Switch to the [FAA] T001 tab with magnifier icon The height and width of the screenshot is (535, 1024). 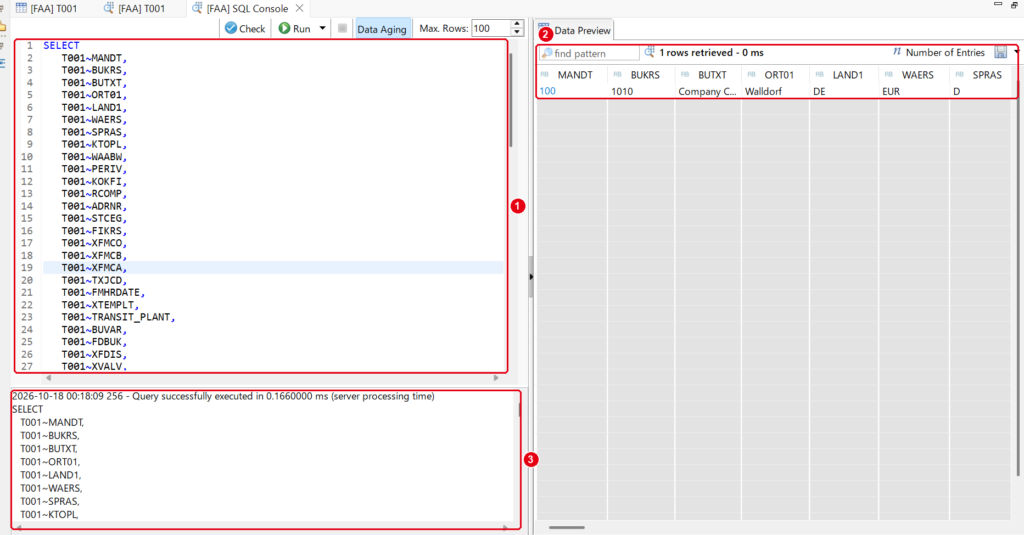pos(135,8)
